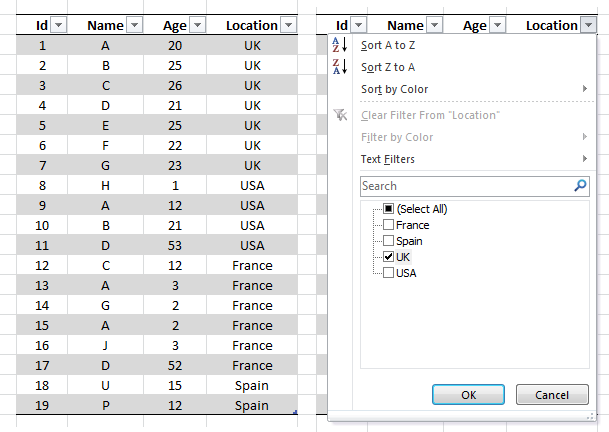This screenshot has height=432, width=609.
Task: Open the Name filter dropdown in left table
Action: (x=134, y=25)
